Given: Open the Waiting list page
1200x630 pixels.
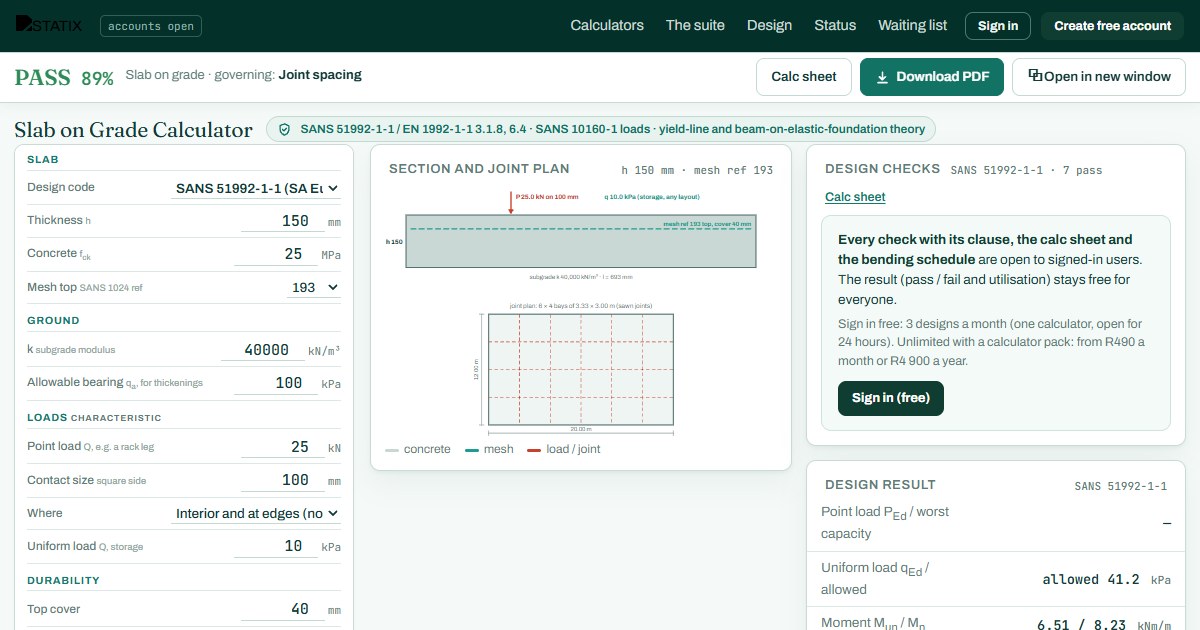Looking at the screenshot, I should point(912,25).
